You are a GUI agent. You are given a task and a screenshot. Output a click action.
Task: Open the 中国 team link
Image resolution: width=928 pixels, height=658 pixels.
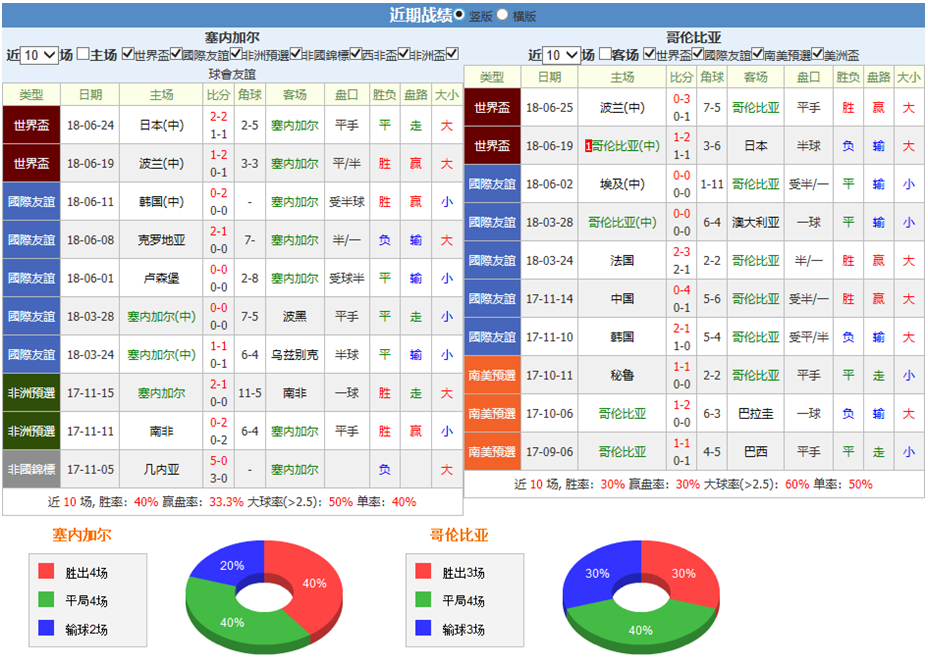pyautogui.click(x=622, y=299)
